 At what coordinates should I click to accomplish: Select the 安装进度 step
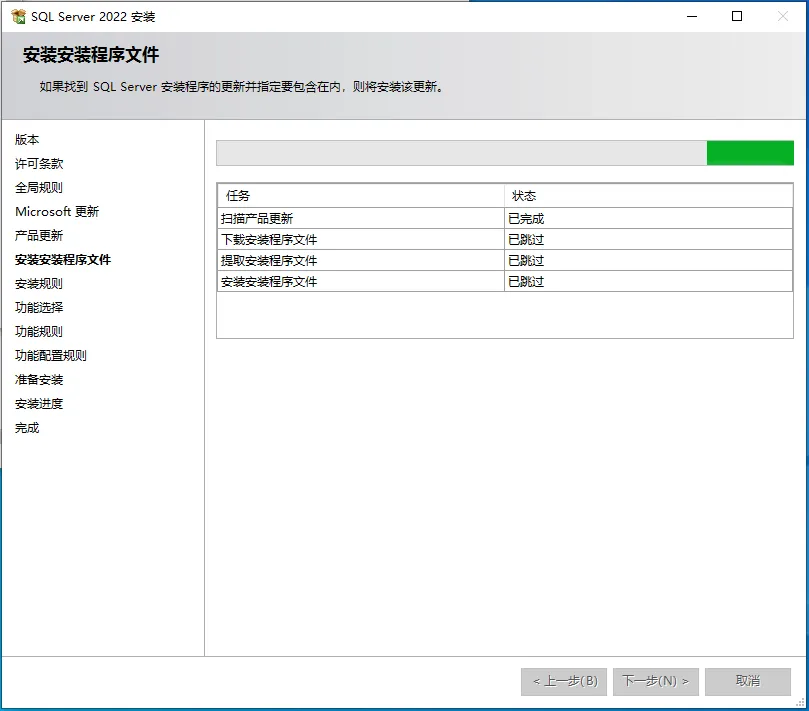pyautogui.click(x=39, y=403)
